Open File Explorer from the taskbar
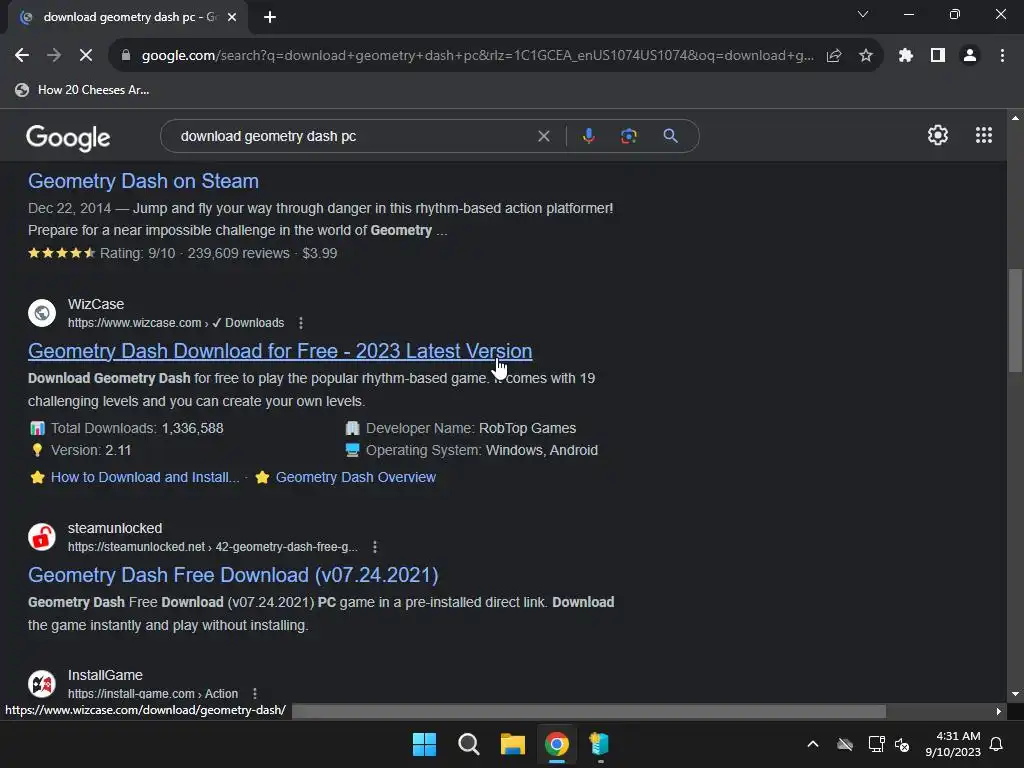Image resolution: width=1024 pixels, height=768 pixels. pyautogui.click(x=513, y=744)
